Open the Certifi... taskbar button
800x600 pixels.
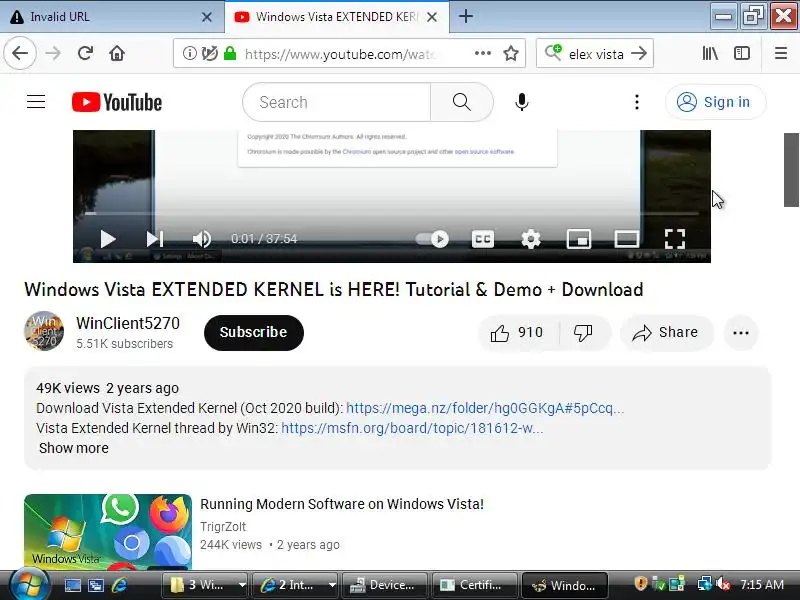click(x=474, y=585)
